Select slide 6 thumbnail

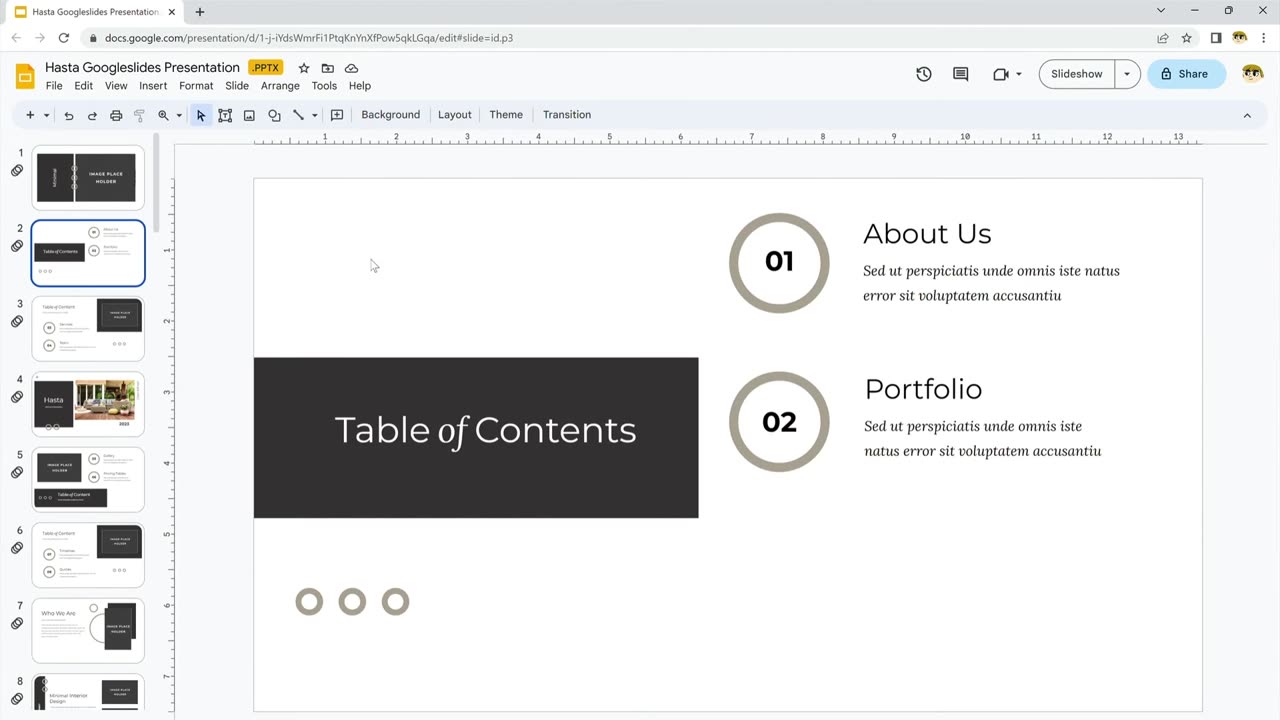(x=88, y=555)
